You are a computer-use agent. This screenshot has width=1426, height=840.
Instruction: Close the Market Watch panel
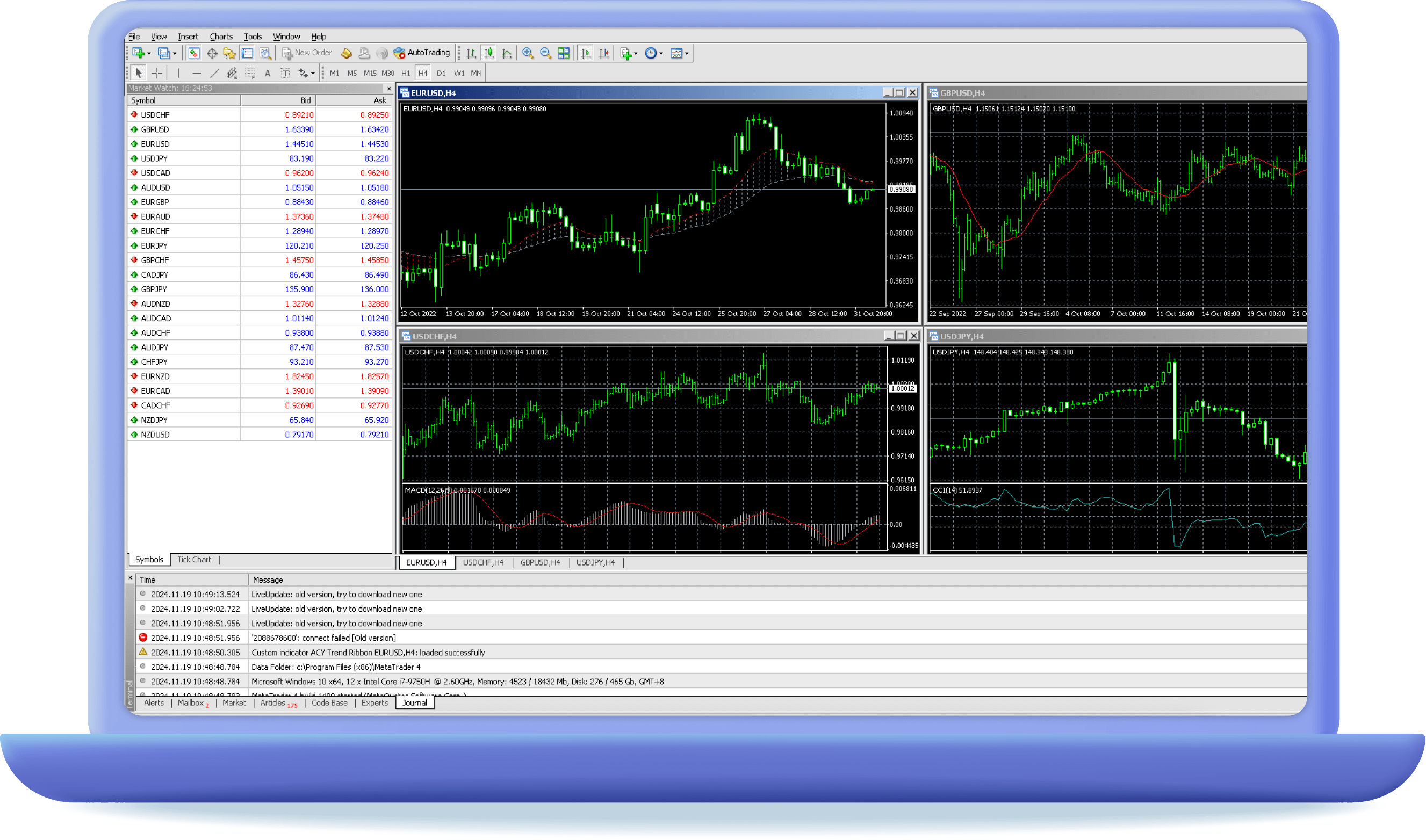click(389, 88)
